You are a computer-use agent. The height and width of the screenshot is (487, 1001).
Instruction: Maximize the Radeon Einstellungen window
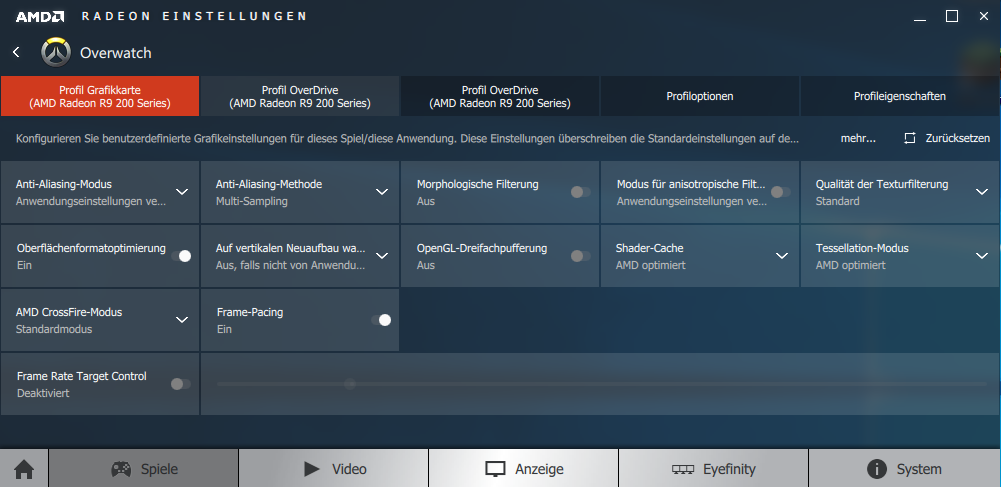click(x=952, y=17)
